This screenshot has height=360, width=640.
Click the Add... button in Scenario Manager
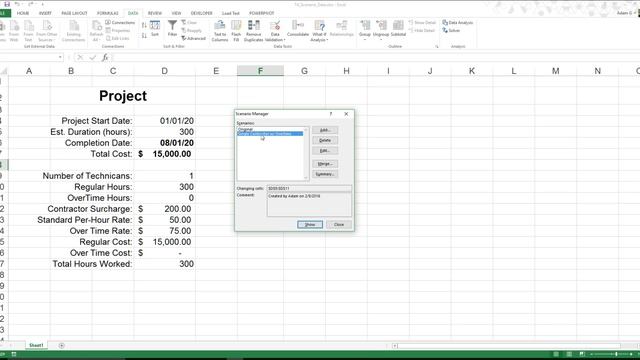[x=325, y=130]
